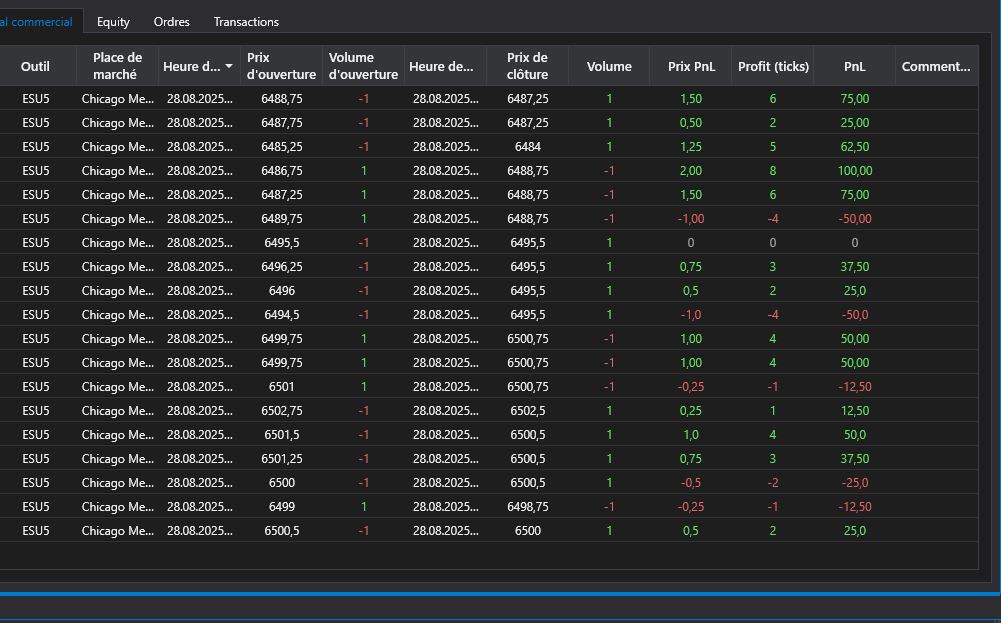Click the closing price 6484 cell
Screen dimensions: 1001x623
(x=527, y=147)
